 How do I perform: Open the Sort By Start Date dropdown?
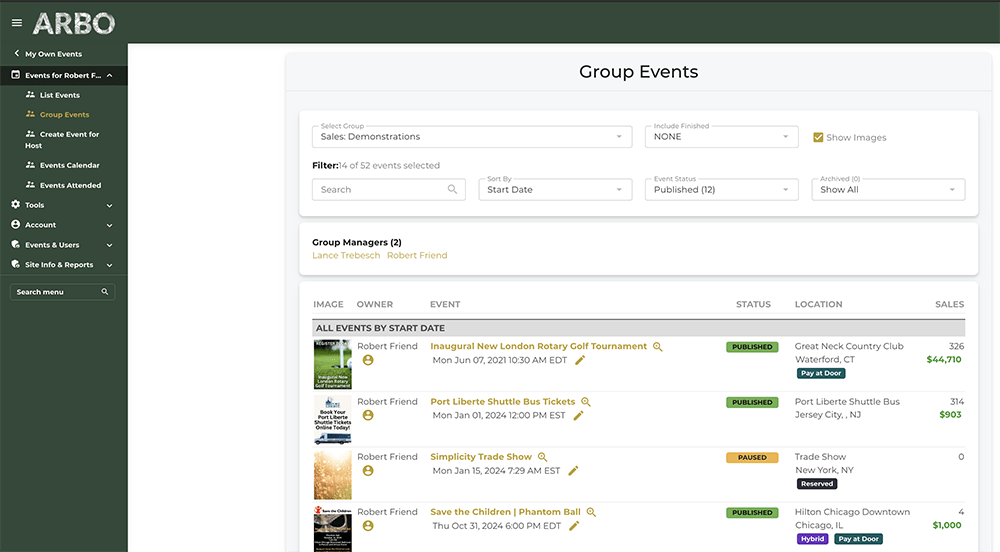pyautogui.click(x=555, y=189)
